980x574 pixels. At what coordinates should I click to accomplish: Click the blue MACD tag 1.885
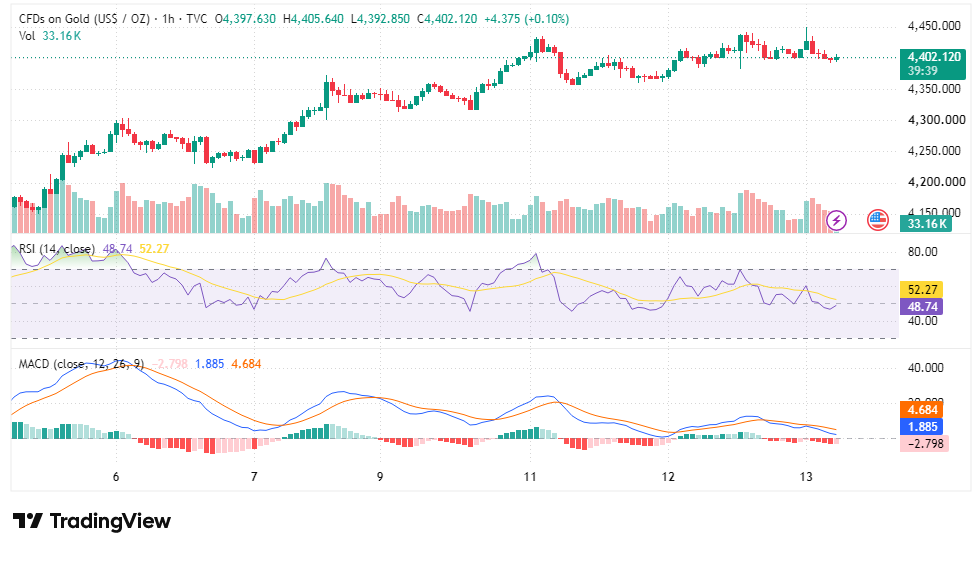(x=921, y=426)
